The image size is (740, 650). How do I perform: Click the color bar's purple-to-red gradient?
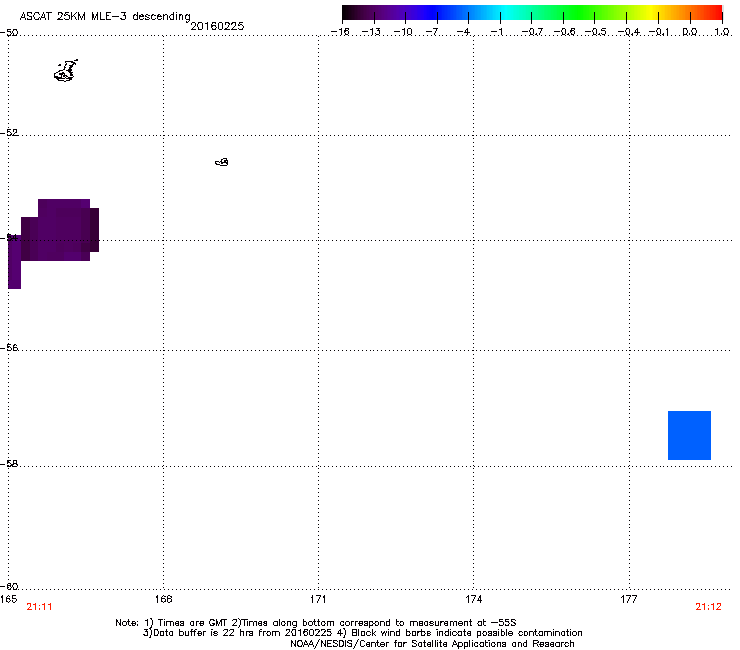click(x=532, y=12)
